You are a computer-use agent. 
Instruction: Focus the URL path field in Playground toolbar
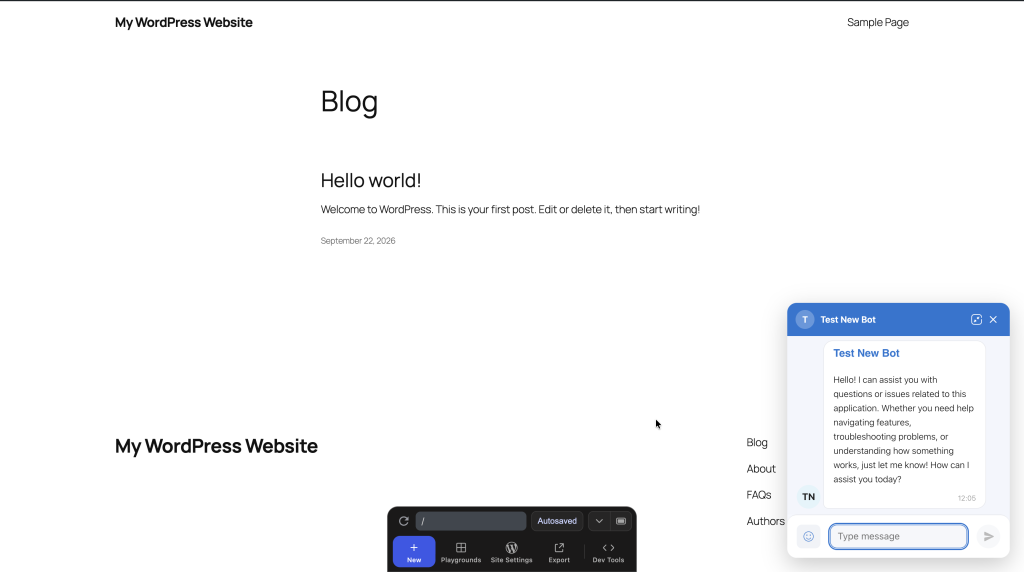click(471, 521)
